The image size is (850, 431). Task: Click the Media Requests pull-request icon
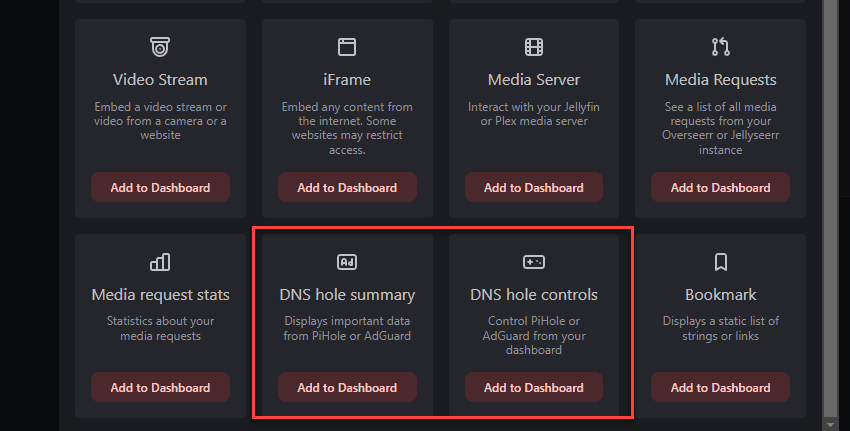point(720,46)
